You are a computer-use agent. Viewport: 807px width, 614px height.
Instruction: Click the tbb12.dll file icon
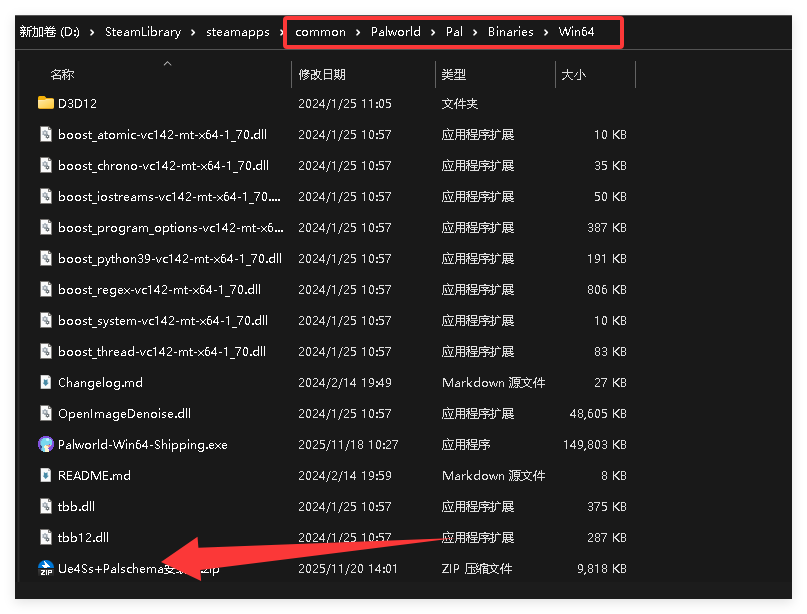(x=45, y=537)
